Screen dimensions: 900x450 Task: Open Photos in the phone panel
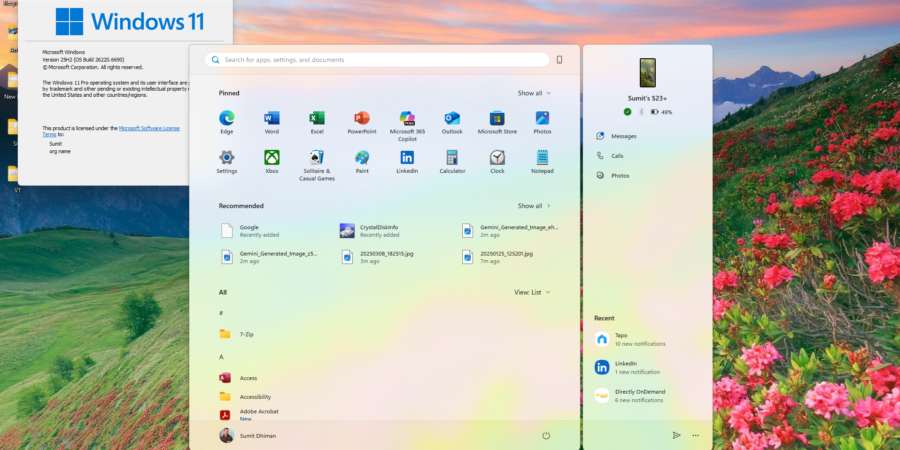coord(612,176)
